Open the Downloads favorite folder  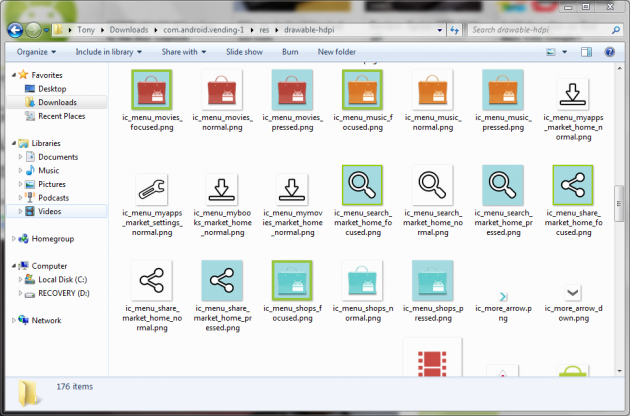click(57, 102)
